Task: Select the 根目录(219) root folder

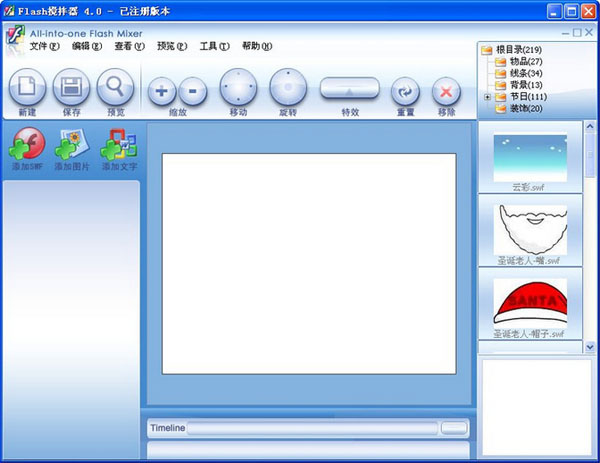Action: click(x=518, y=49)
